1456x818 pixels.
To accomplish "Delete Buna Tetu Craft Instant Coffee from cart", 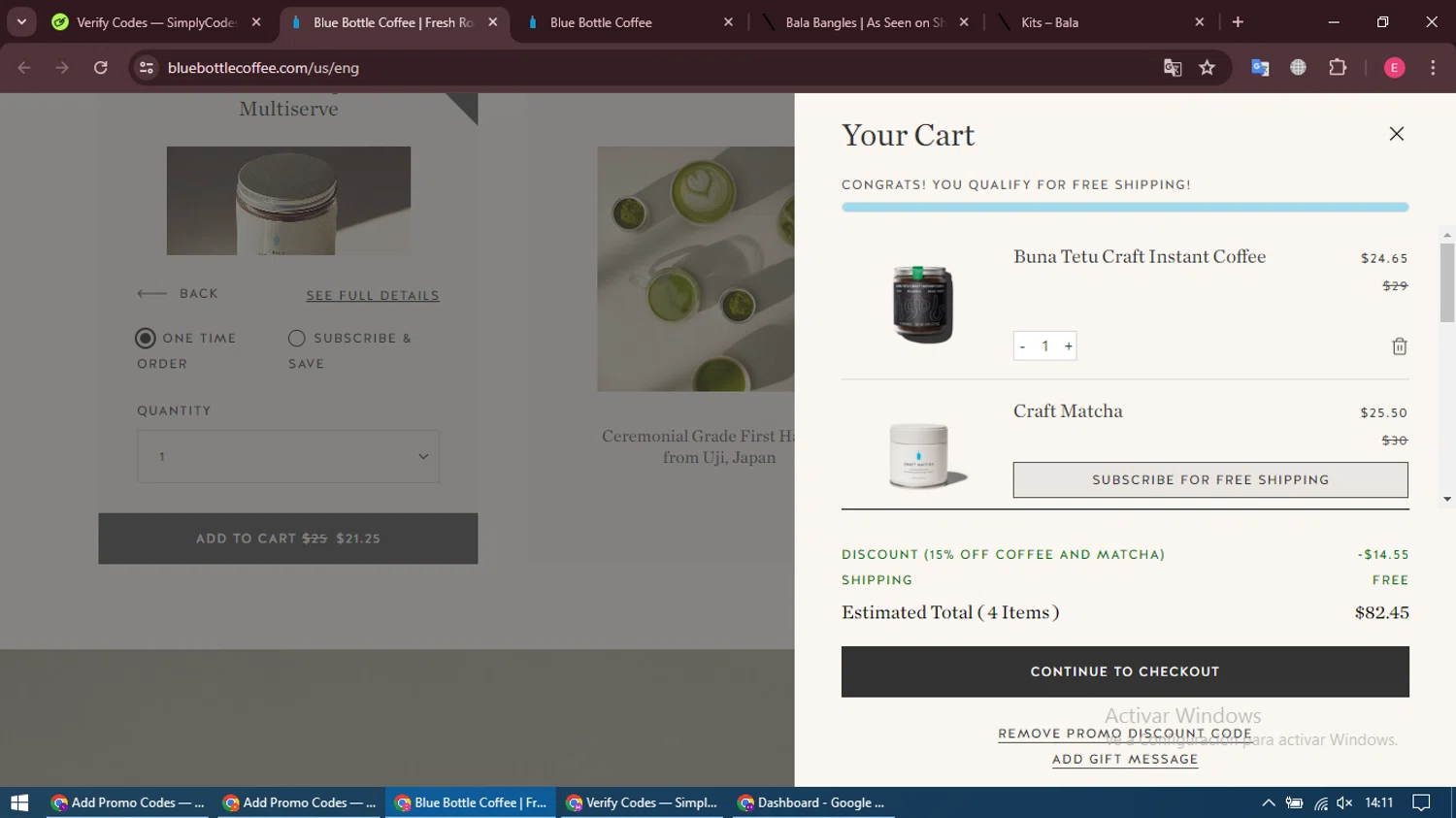I will (1399, 346).
